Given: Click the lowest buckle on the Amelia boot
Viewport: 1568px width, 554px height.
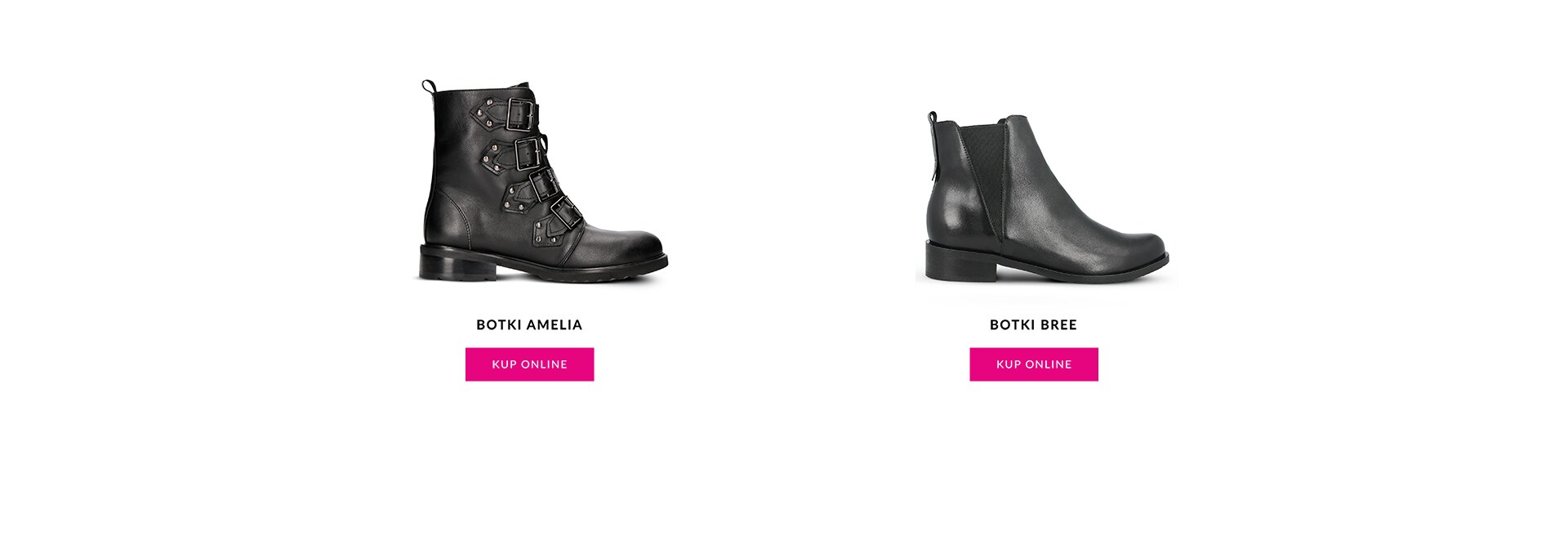Looking at the screenshot, I should [x=566, y=212].
